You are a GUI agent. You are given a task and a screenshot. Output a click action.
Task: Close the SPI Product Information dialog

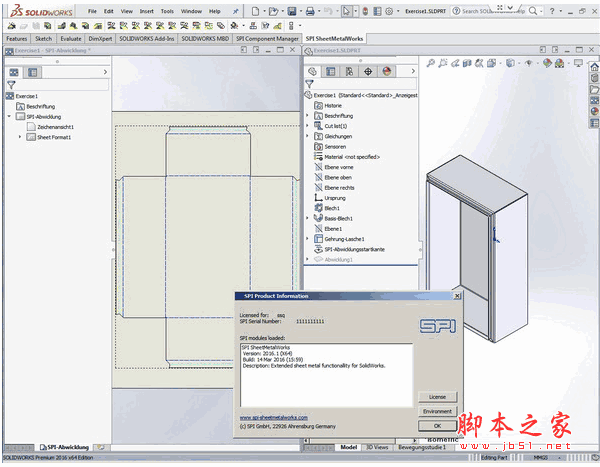click(457, 296)
